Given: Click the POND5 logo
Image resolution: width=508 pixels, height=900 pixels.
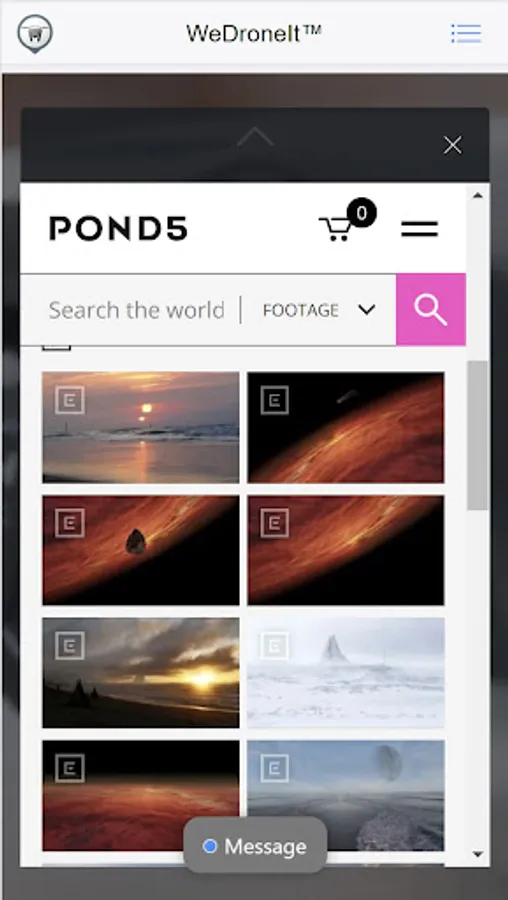Looking at the screenshot, I should click(x=119, y=228).
